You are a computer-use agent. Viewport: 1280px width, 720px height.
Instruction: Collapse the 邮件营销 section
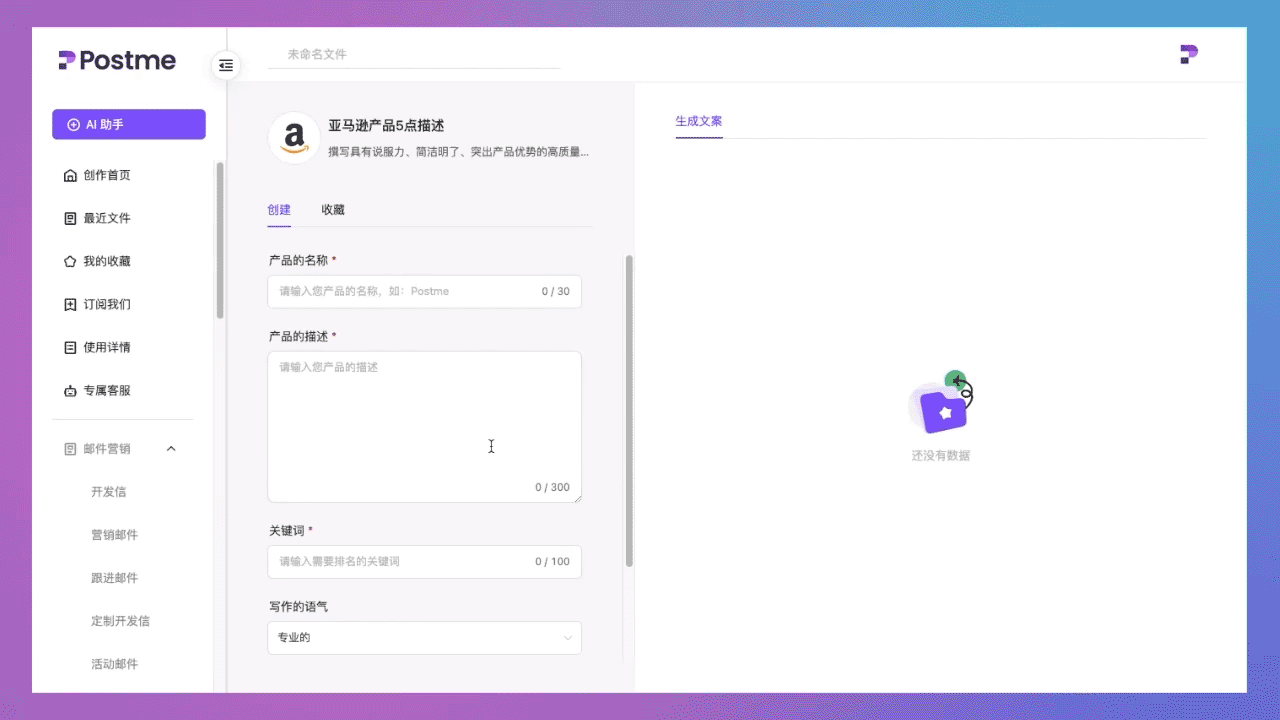[x=170, y=448]
